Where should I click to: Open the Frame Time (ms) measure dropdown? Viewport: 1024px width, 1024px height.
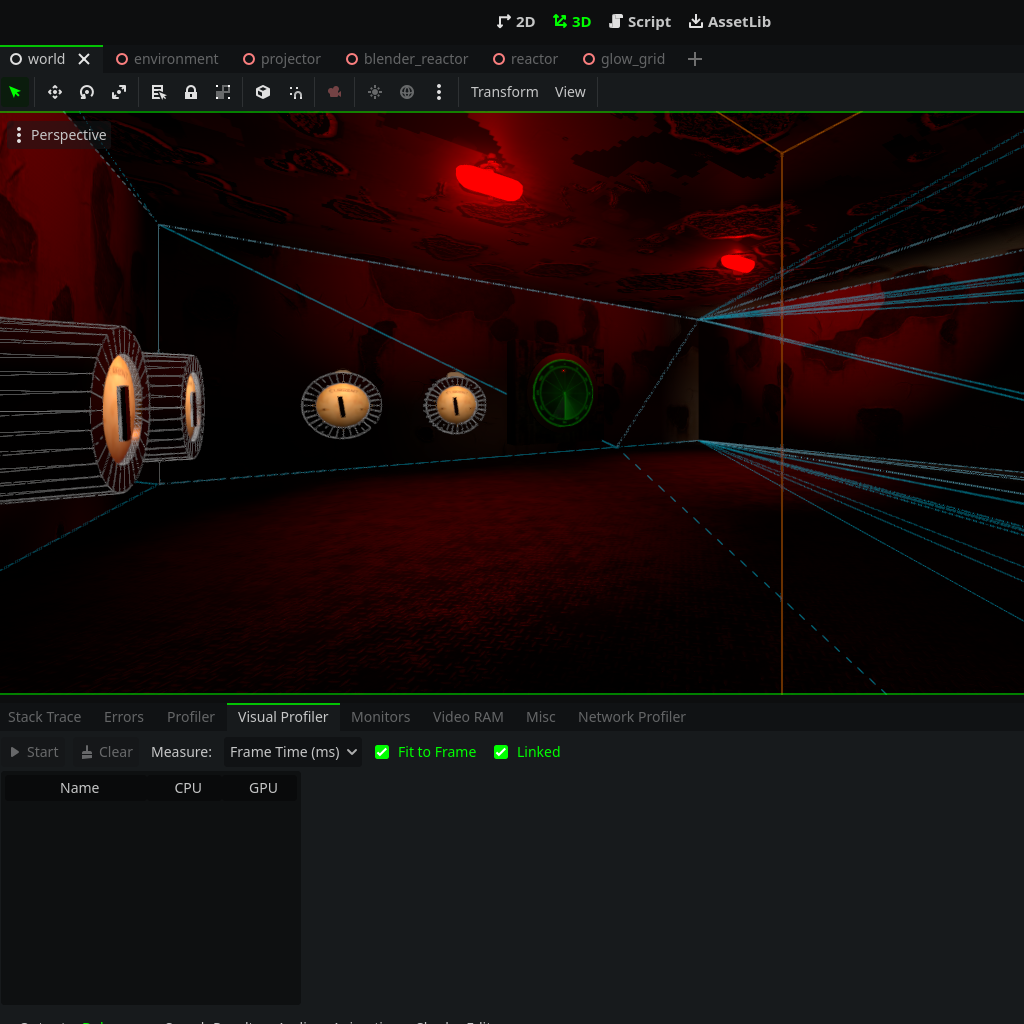click(x=293, y=752)
